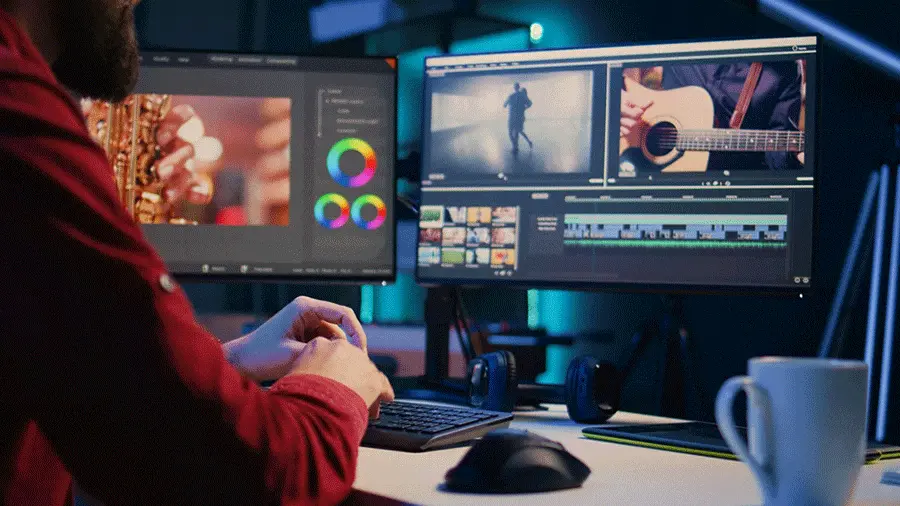
Task: Adjust the bottom-right small color wheel
Action: pyautogui.click(x=368, y=211)
